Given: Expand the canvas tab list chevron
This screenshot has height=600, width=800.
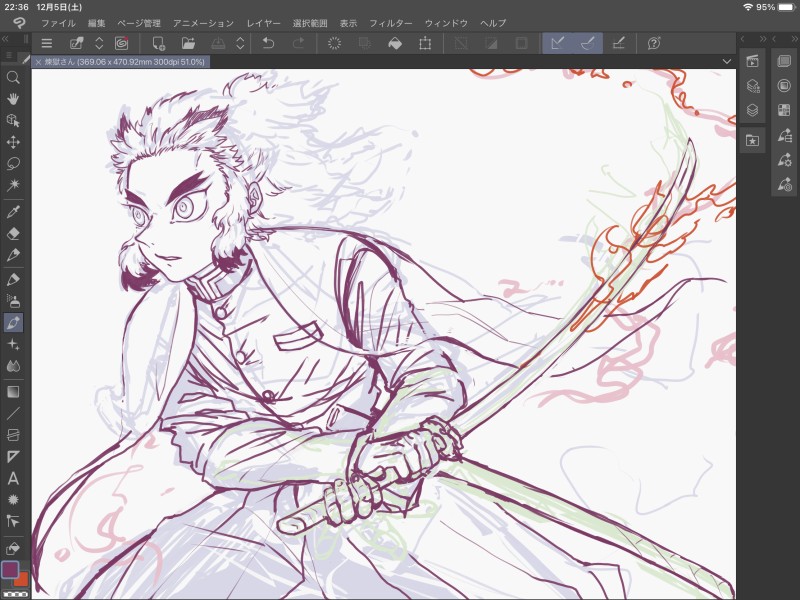Looking at the screenshot, I should [x=727, y=61].
